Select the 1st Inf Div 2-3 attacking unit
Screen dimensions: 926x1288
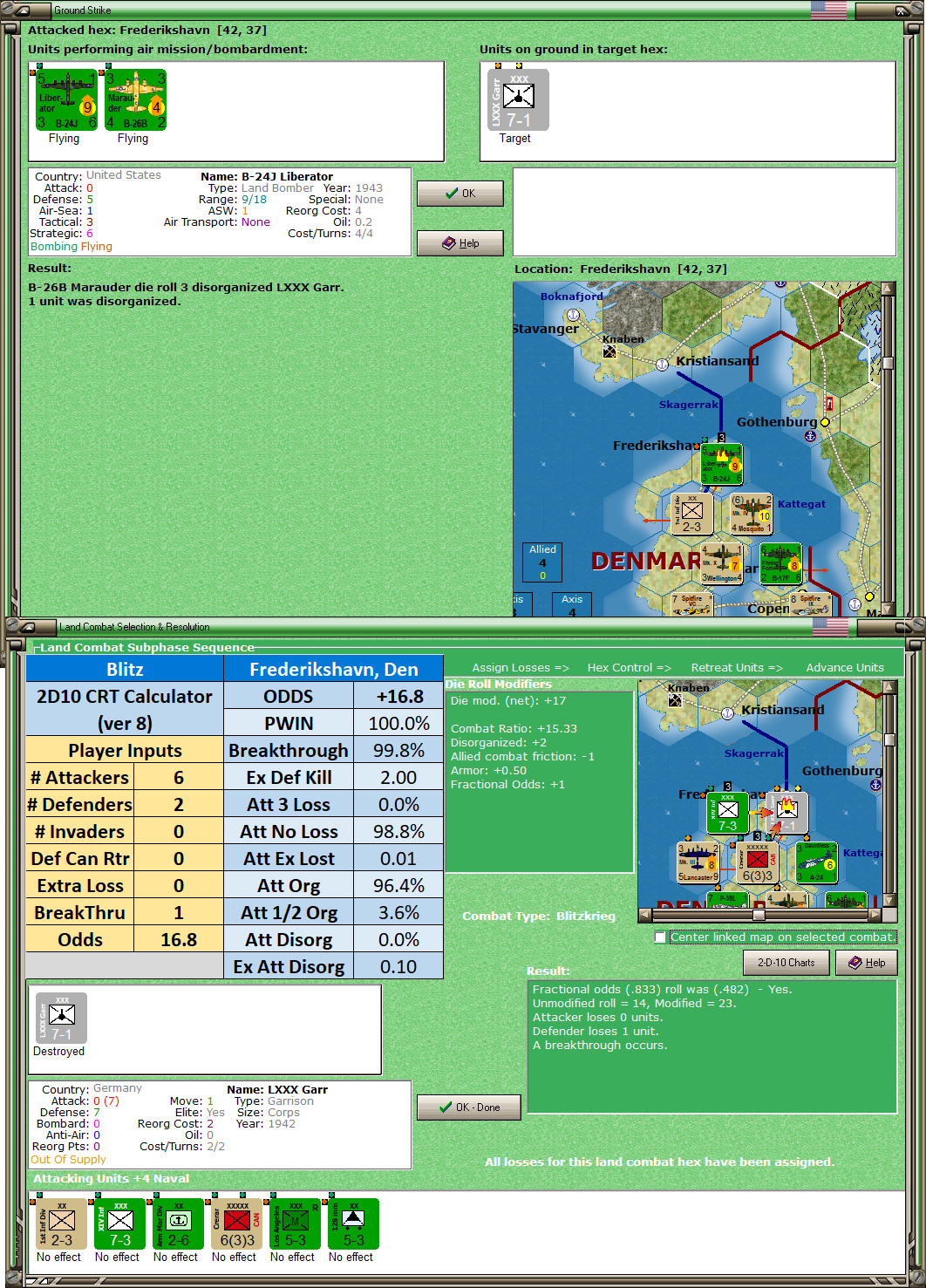59,1223
